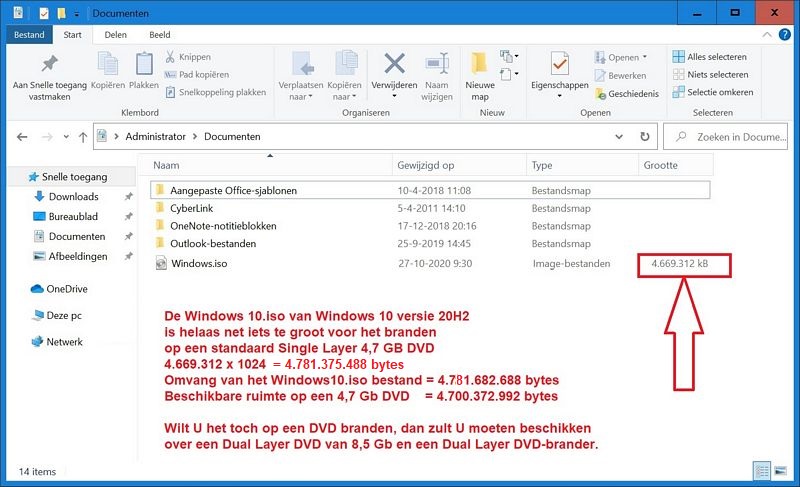The height and width of the screenshot is (487, 800).
Task: Switch to large thumbnails view icon
Action: [781, 471]
